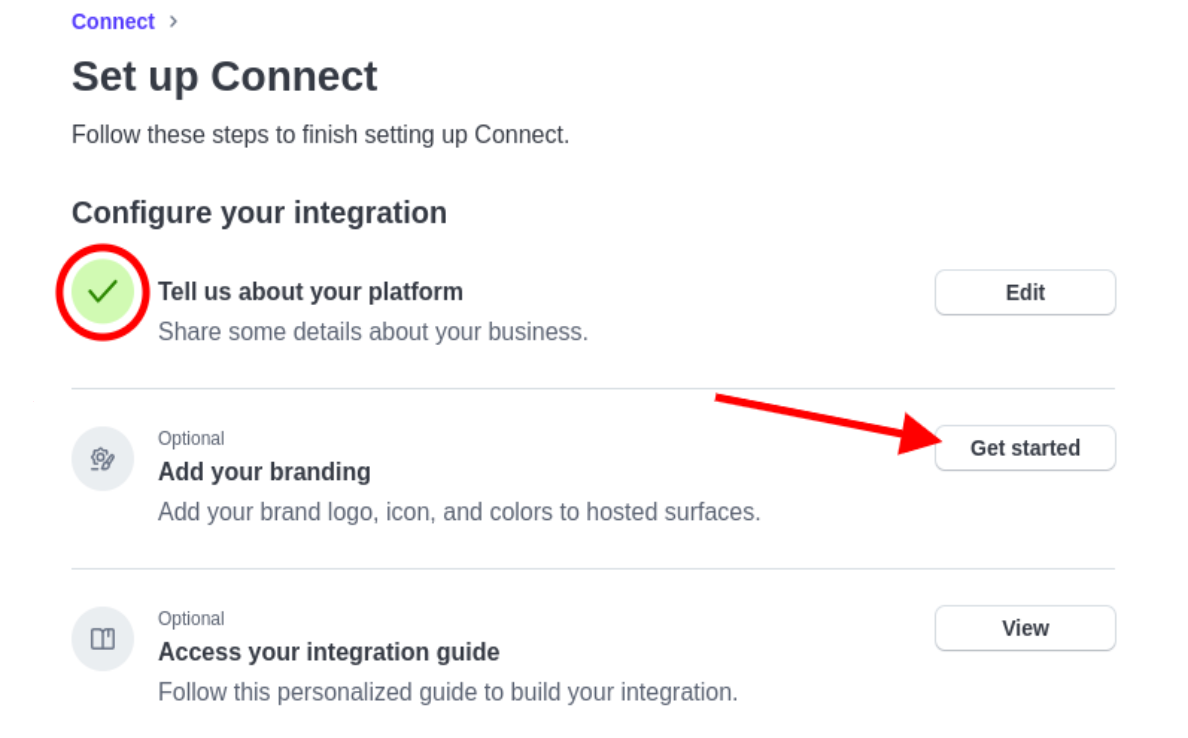
Task: Click the "Follow these steps" subtitle text
Action: point(320,134)
